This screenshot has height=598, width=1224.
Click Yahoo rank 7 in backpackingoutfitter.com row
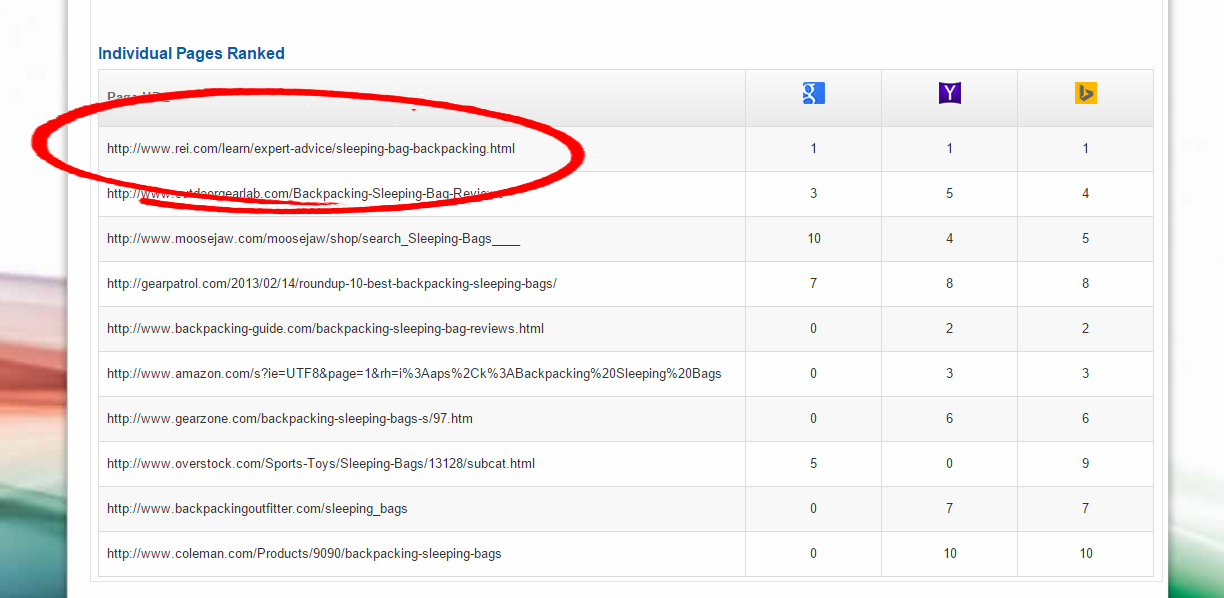(950, 509)
